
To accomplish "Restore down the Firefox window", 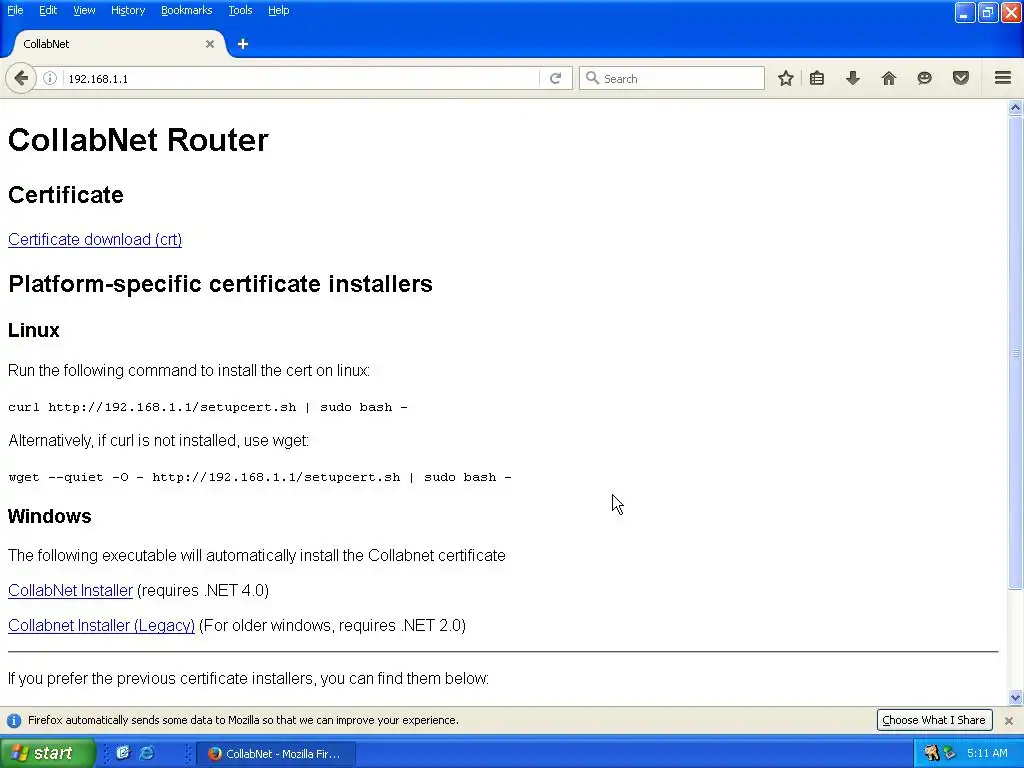I will coord(988,12).
